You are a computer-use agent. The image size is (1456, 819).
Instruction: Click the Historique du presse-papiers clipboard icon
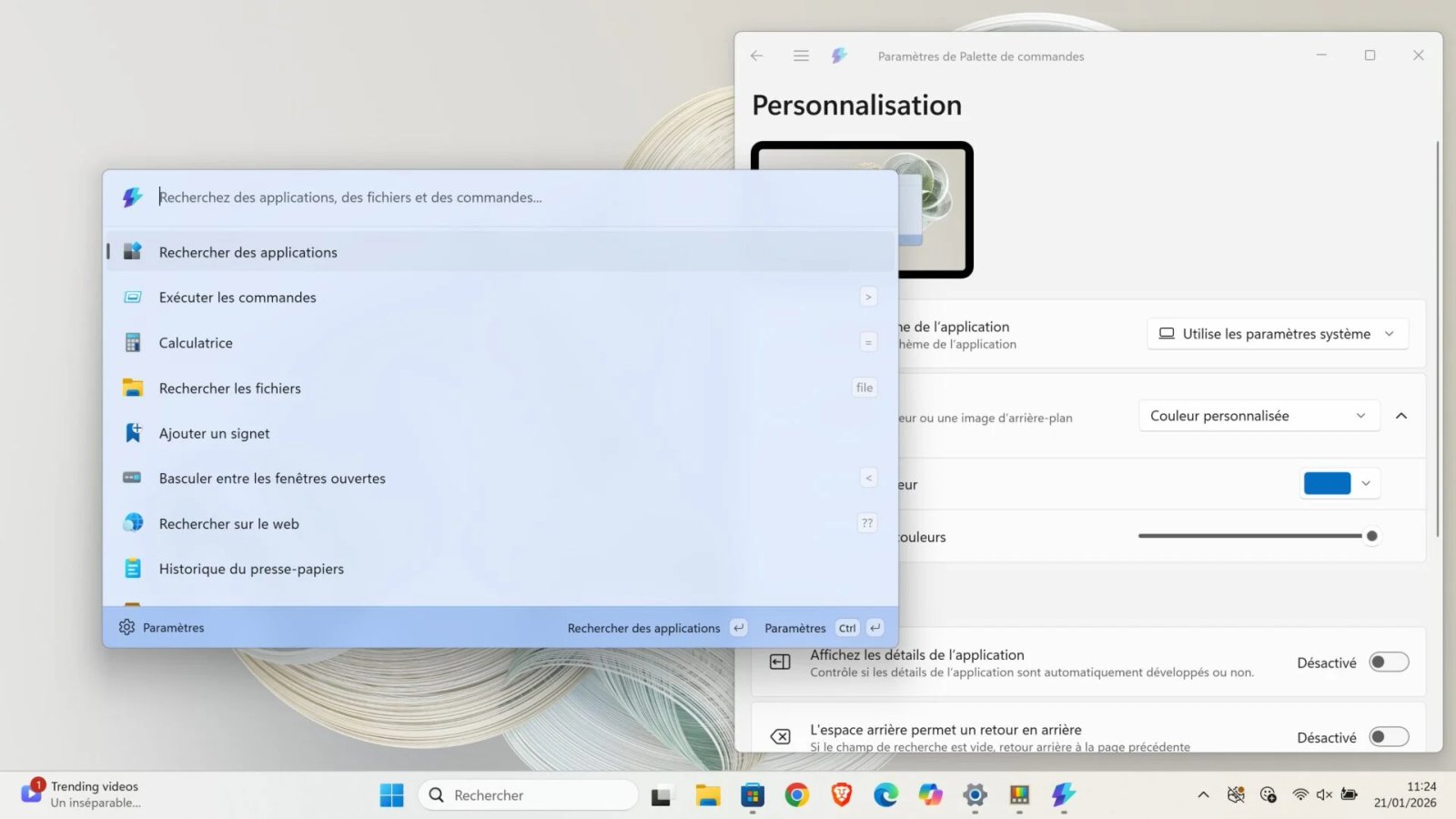point(133,569)
